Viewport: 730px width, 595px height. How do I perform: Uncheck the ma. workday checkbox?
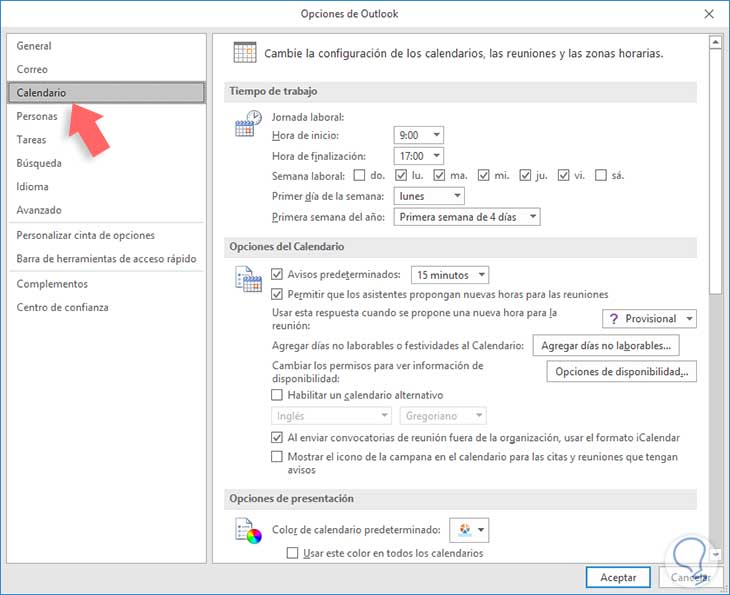(439, 175)
